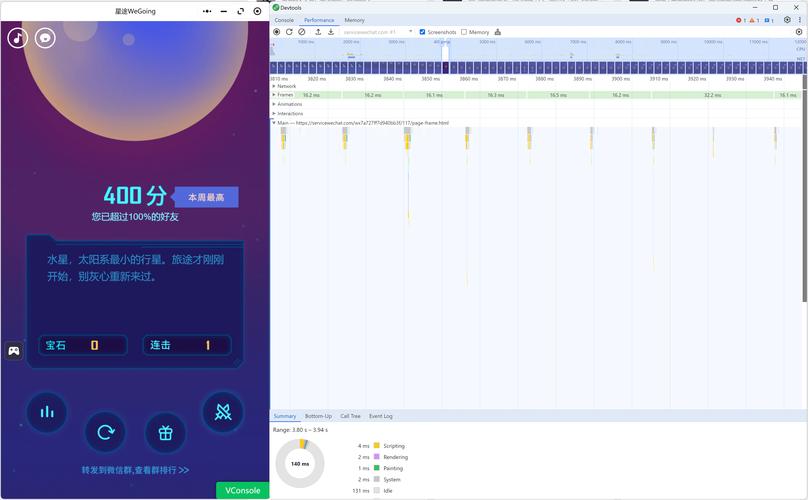Click load profile upload icon

pyautogui.click(x=318, y=32)
